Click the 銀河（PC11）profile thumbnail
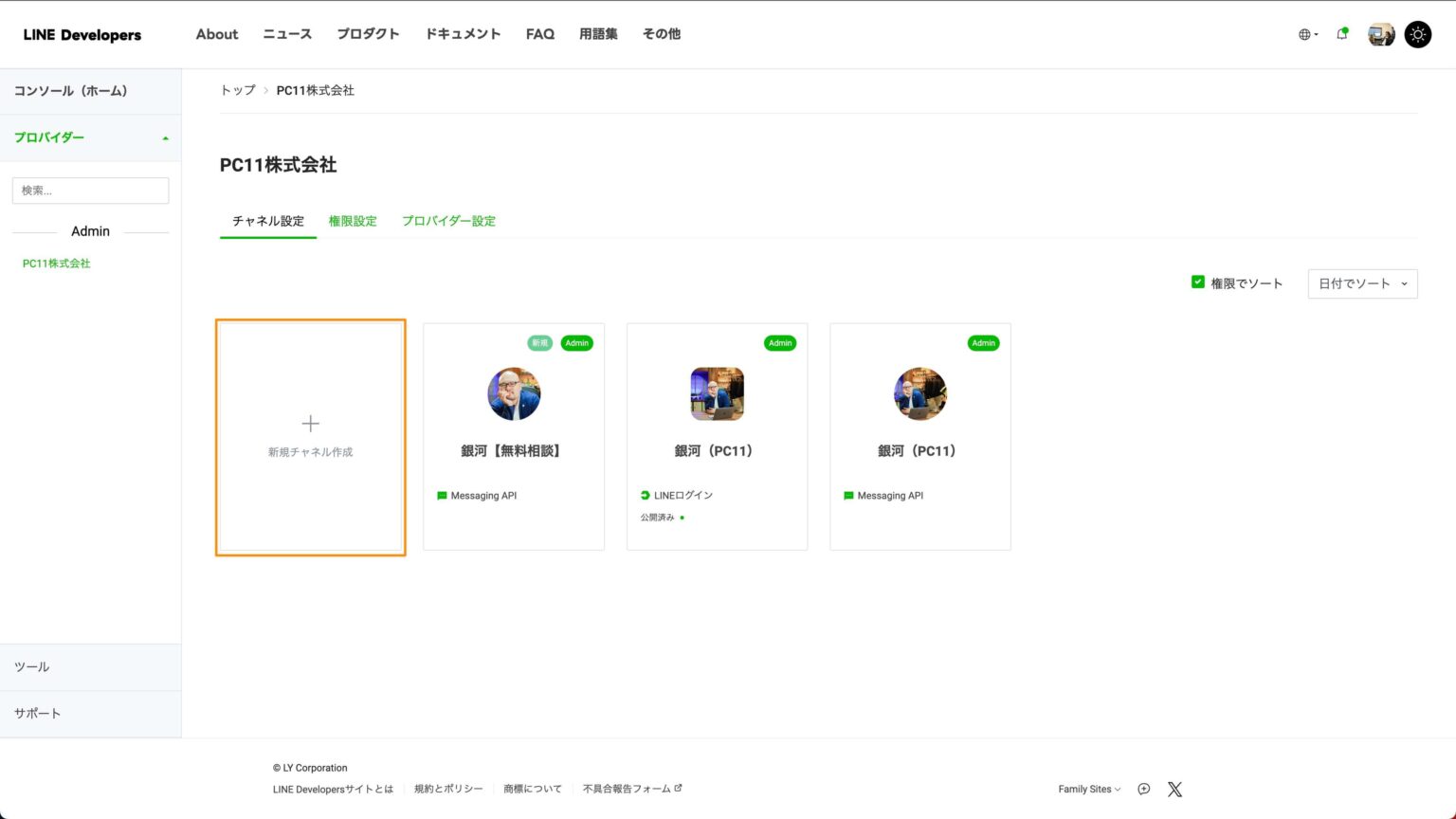 pos(717,393)
